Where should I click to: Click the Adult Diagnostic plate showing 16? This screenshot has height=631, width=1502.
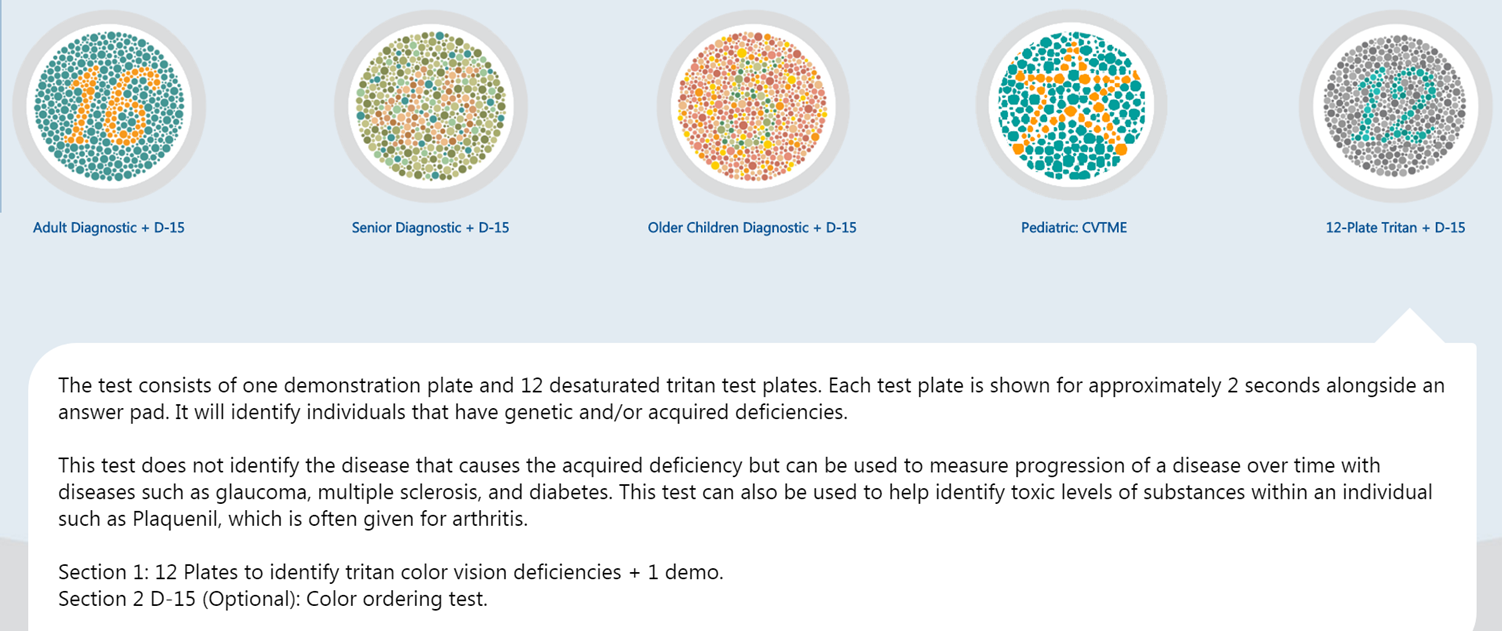tap(109, 105)
